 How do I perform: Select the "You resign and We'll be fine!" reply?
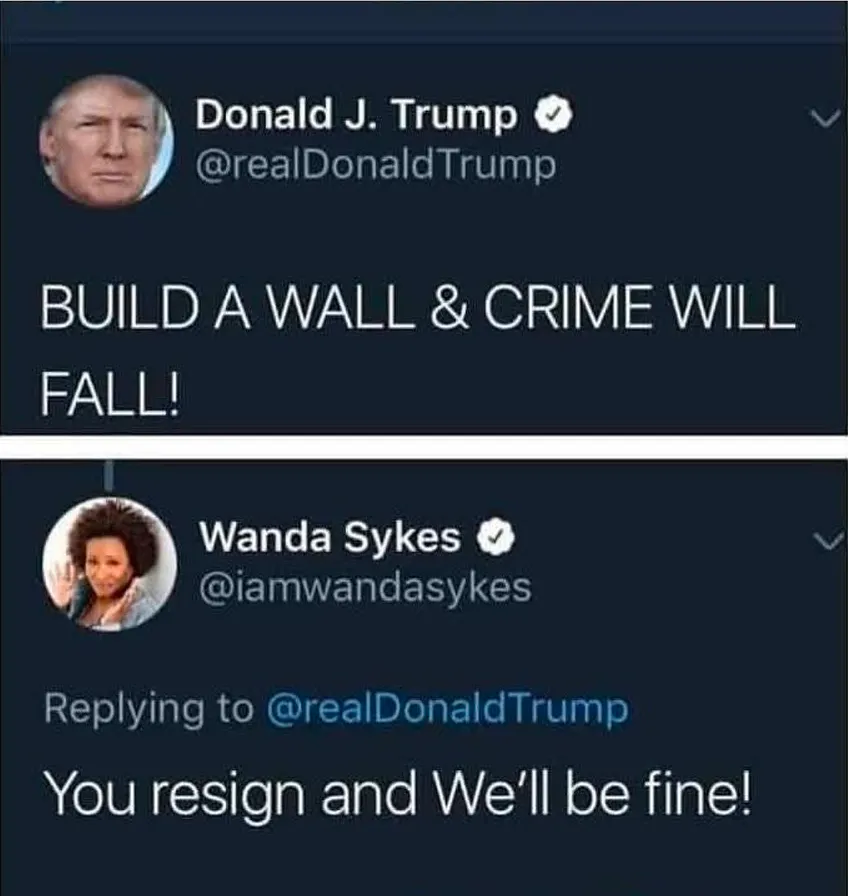click(x=398, y=794)
